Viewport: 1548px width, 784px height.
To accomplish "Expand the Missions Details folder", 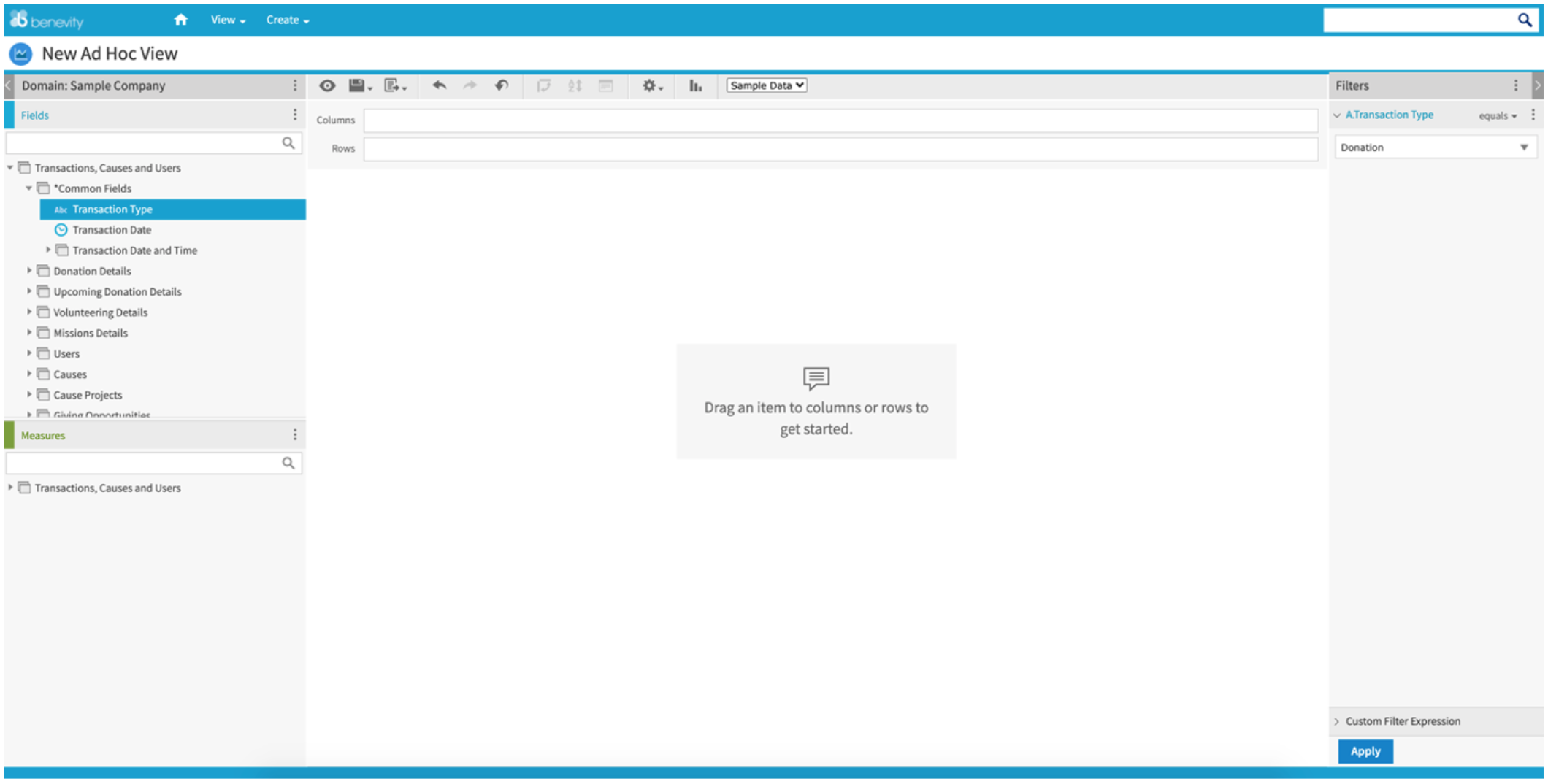I will 29,332.
